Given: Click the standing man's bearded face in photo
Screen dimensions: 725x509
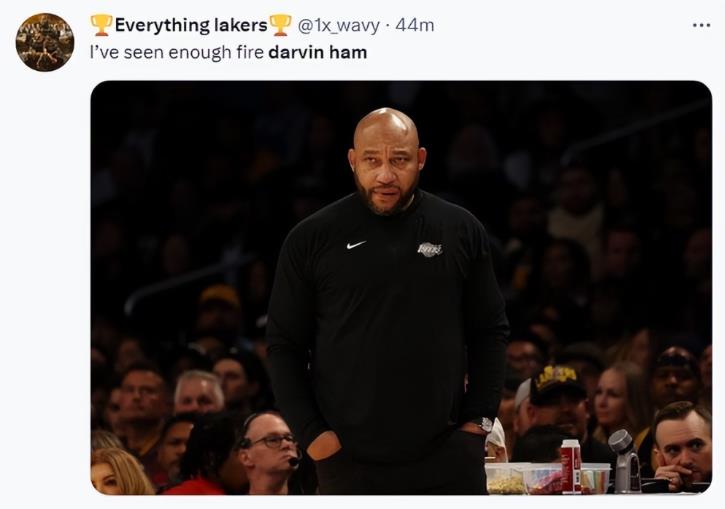Looking at the screenshot, I should [386, 165].
